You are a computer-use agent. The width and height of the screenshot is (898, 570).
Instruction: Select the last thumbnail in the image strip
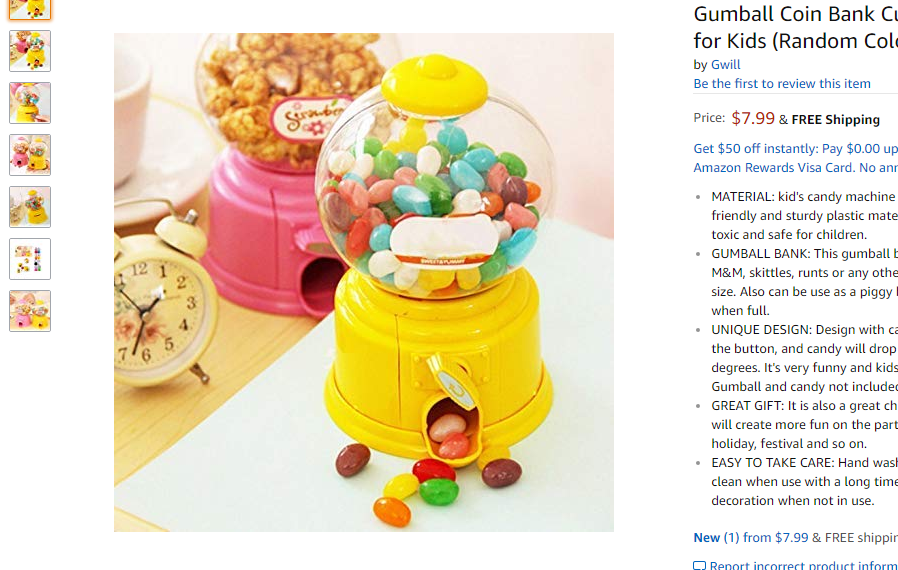(x=30, y=311)
